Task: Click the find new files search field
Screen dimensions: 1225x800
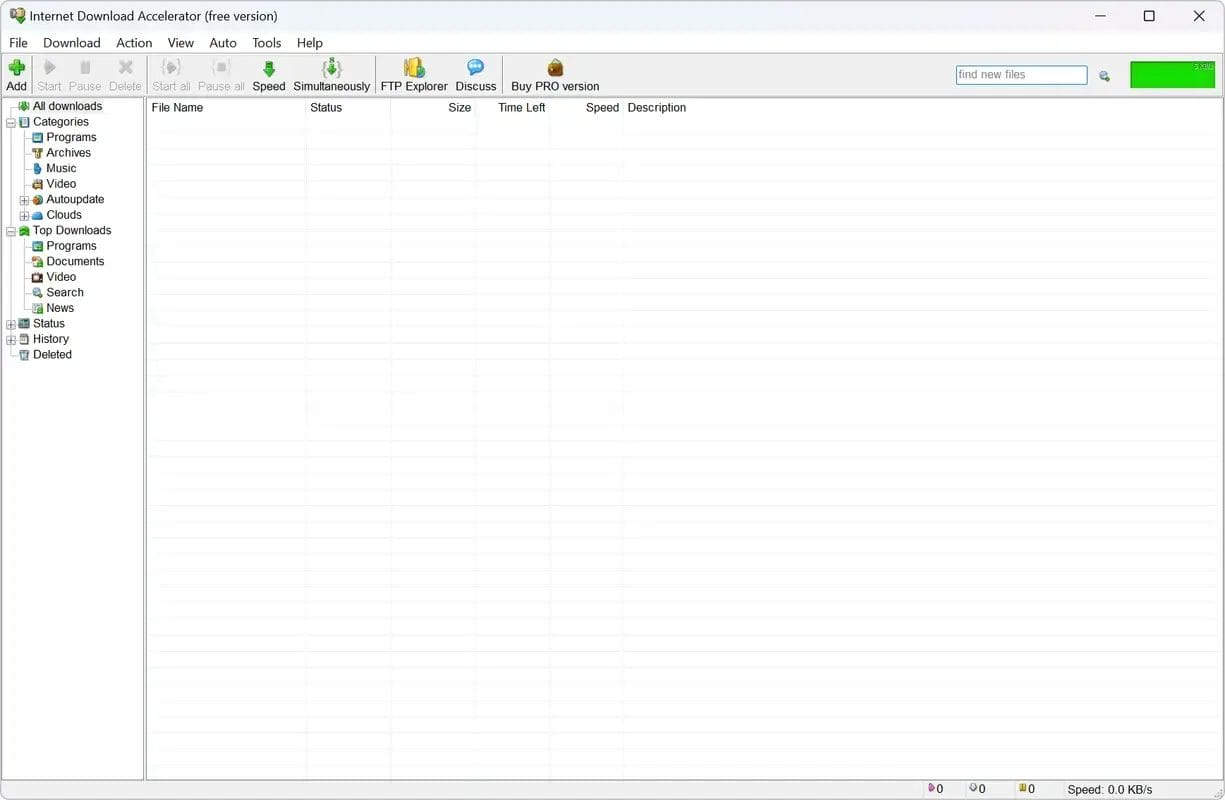Action: pos(1020,75)
